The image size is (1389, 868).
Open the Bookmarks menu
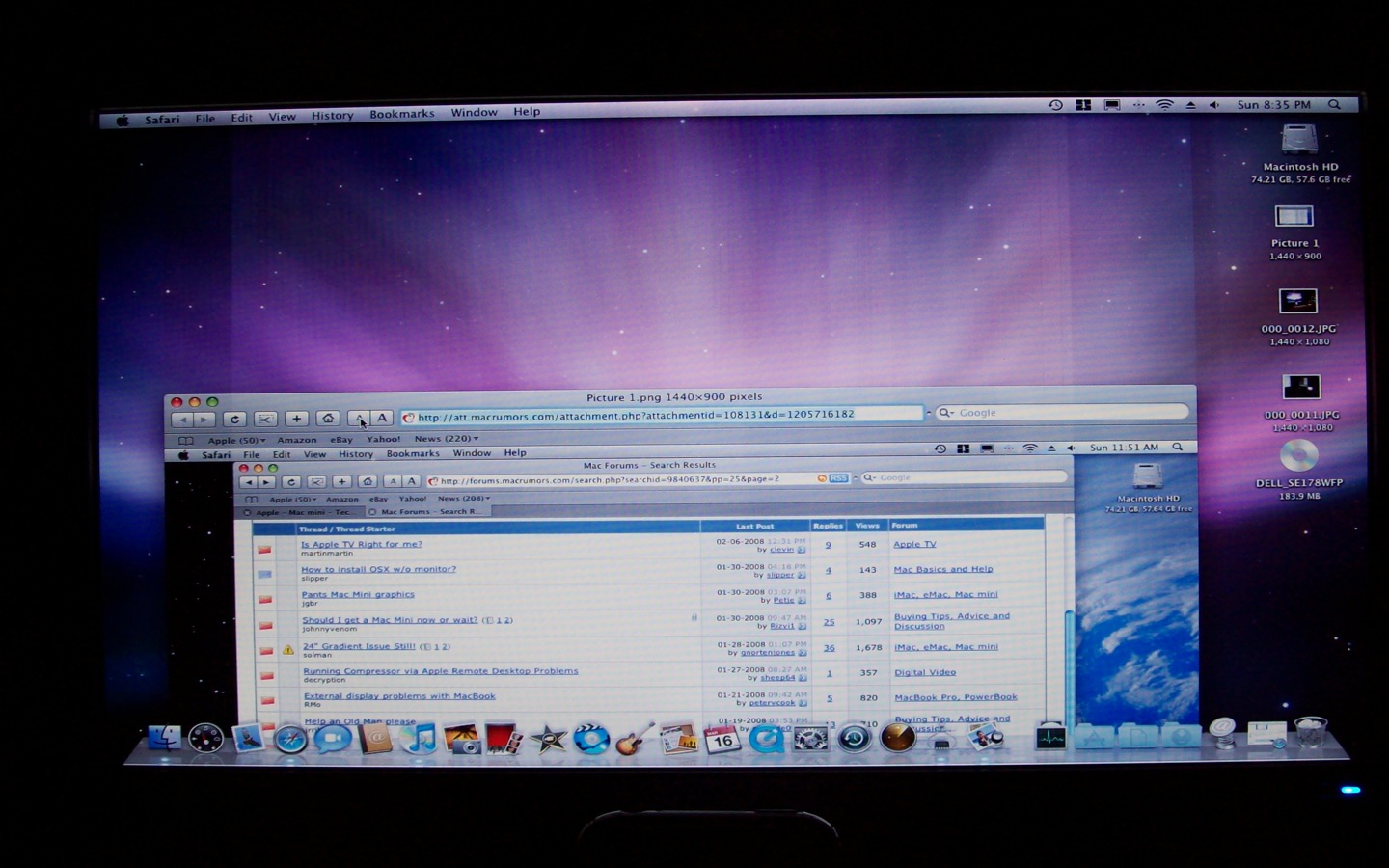401,114
